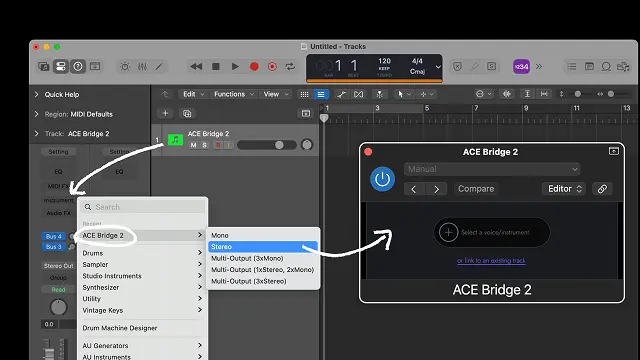This screenshot has height=360, width=640.
Task: Open the Synthesizer submenu
Action: point(142,287)
